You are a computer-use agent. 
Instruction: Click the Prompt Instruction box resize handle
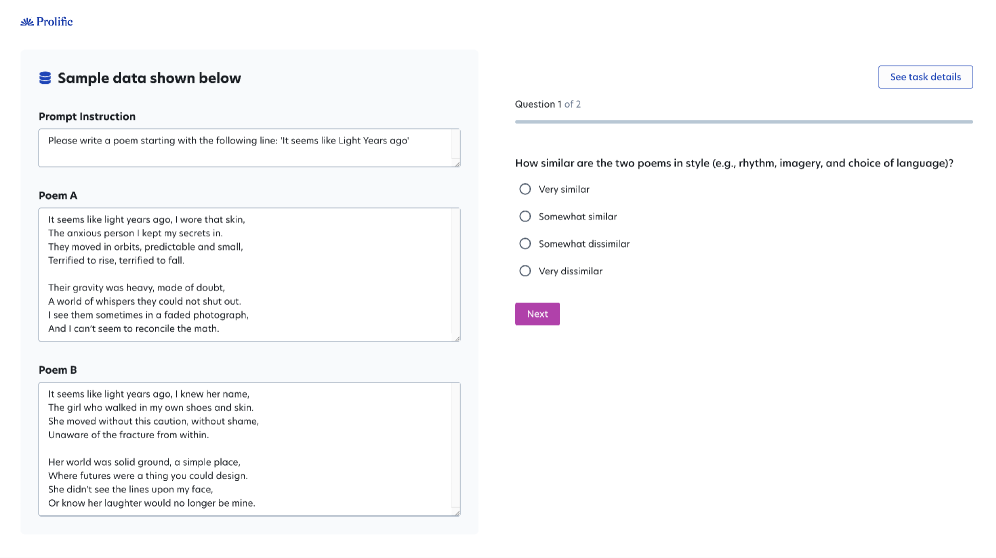point(456,162)
